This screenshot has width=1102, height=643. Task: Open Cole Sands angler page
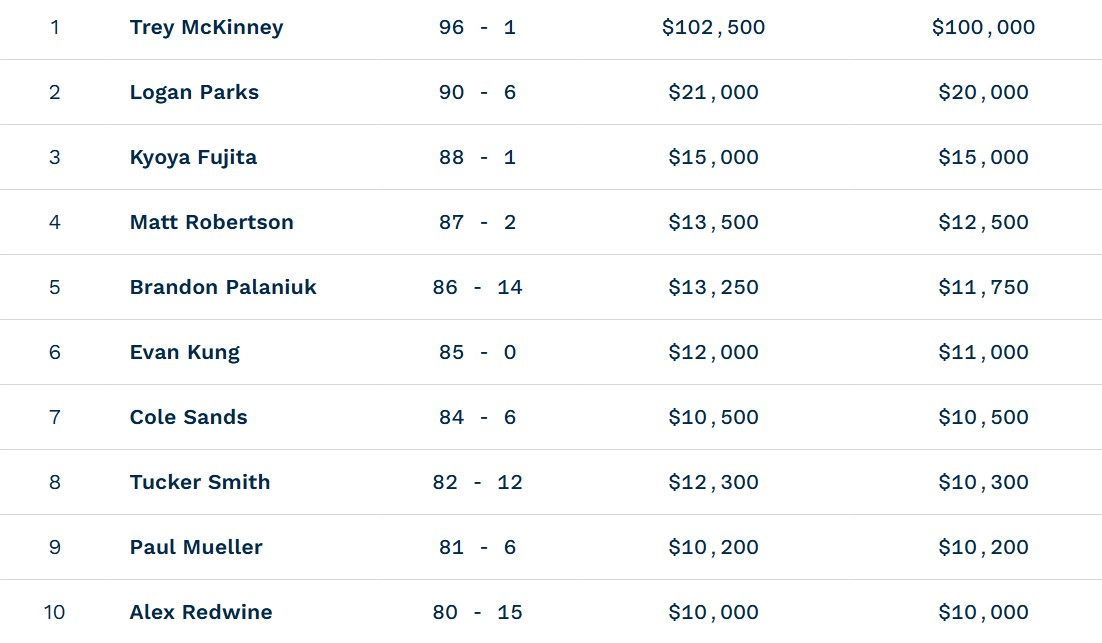coord(188,417)
